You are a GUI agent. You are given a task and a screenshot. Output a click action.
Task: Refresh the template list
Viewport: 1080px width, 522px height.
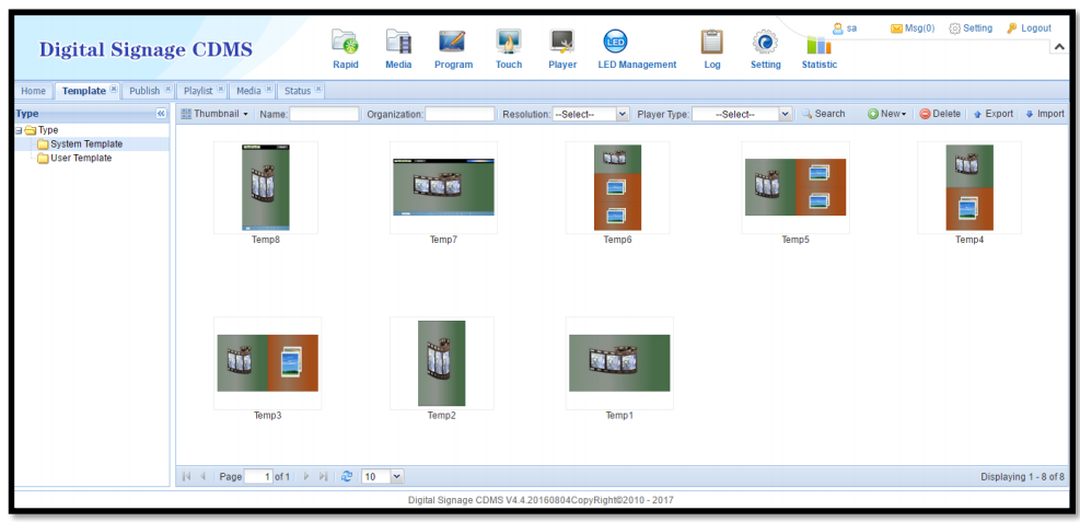[x=347, y=477]
